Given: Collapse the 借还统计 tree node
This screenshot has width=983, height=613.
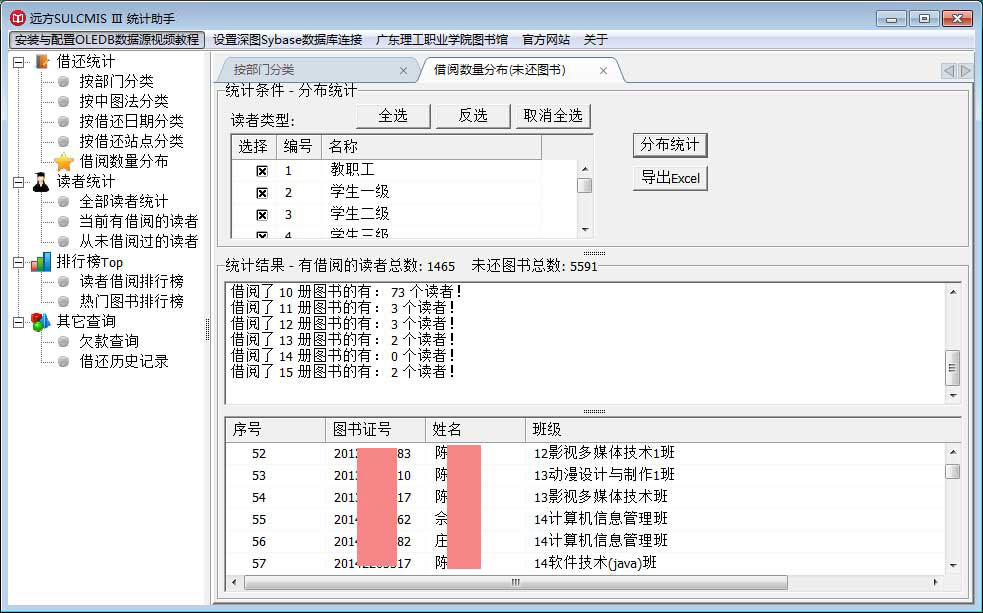Looking at the screenshot, I should pos(19,62).
